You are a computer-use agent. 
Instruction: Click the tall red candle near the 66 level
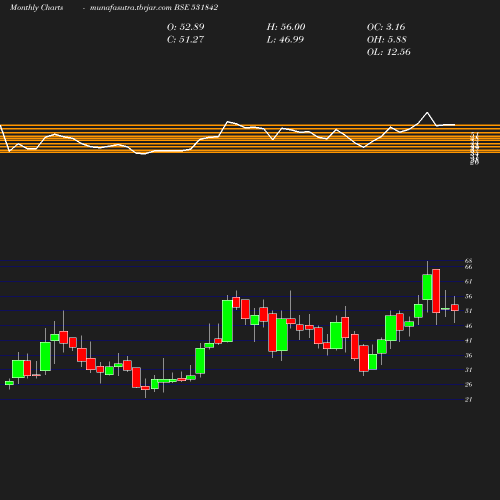pos(436,291)
